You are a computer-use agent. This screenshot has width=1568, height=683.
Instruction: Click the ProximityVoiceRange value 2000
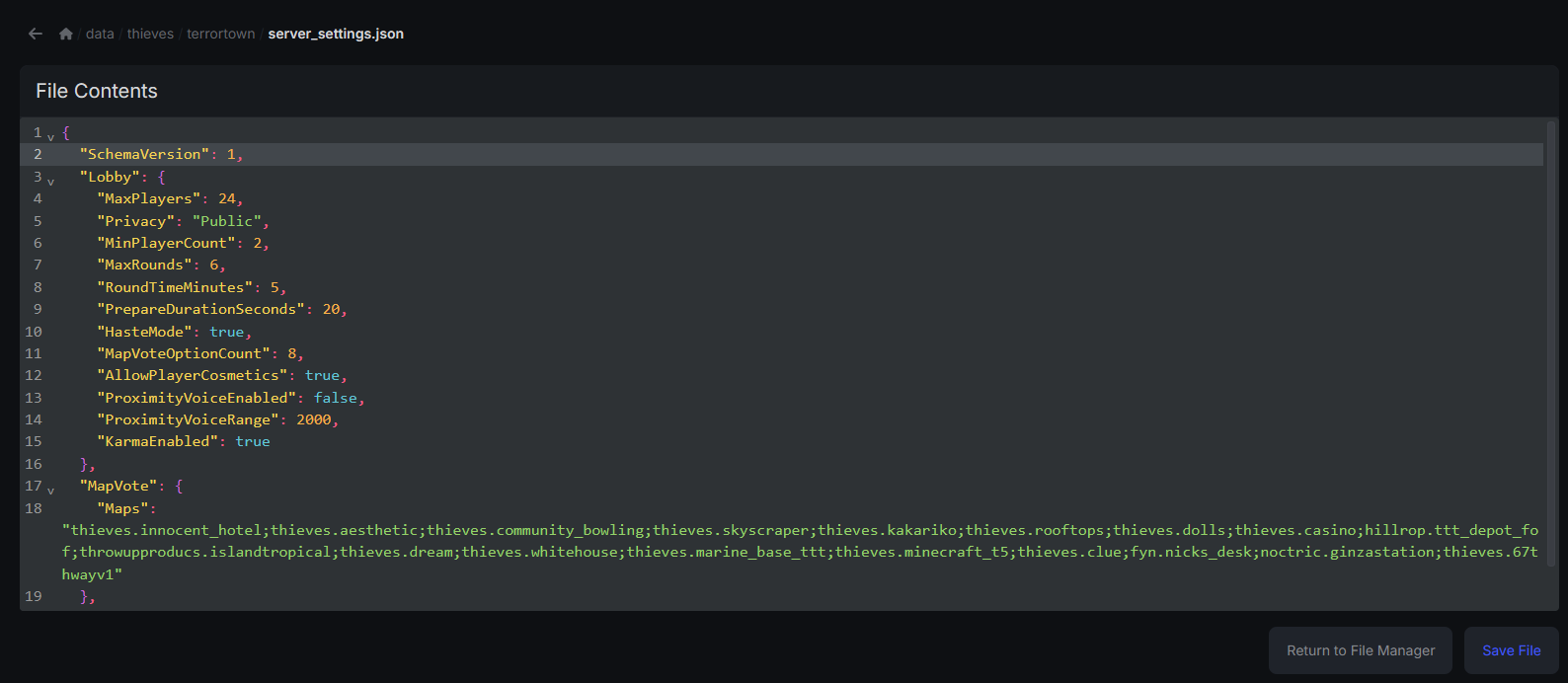314,419
